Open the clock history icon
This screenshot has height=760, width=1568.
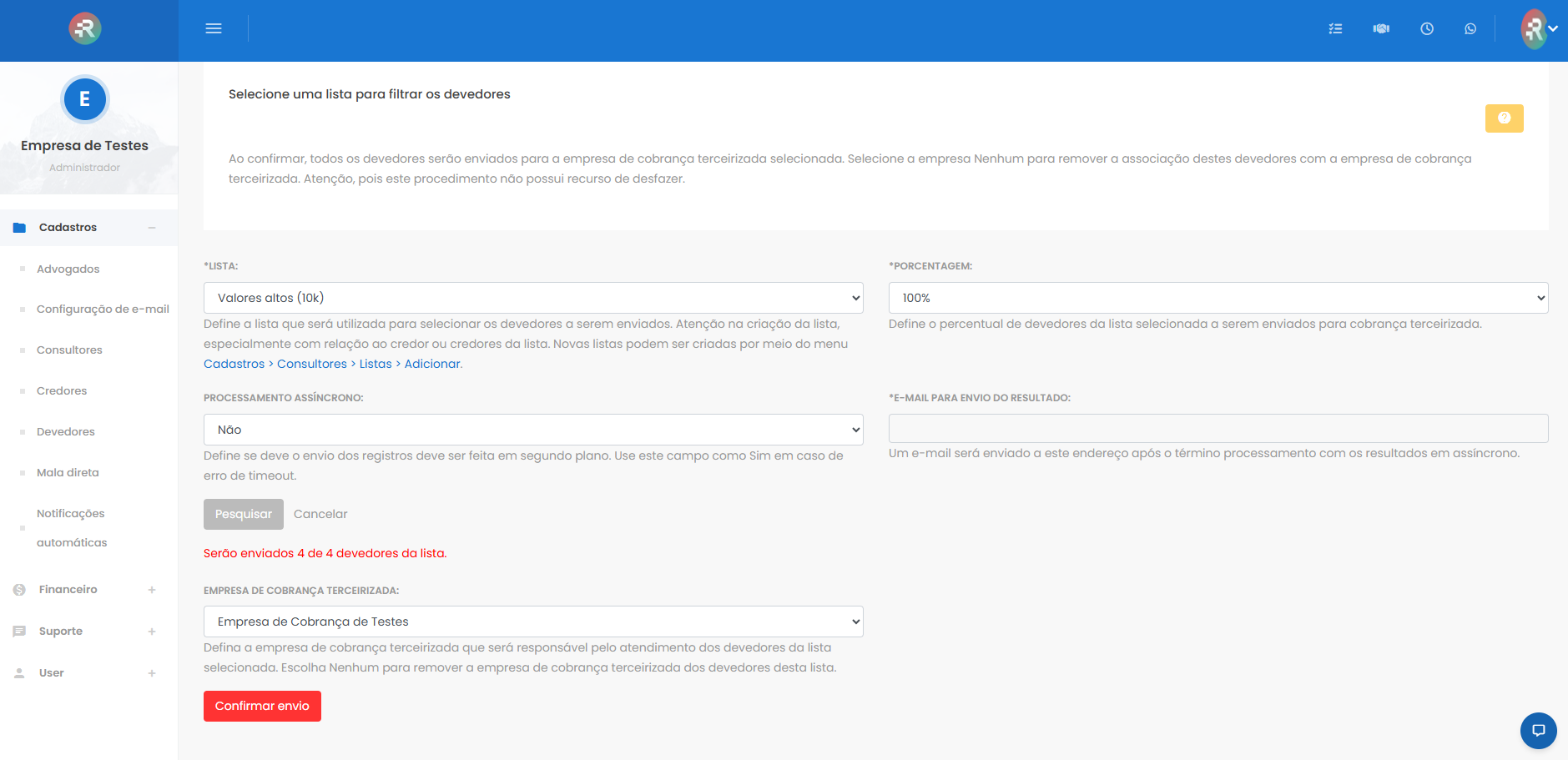(x=1427, y=28)
